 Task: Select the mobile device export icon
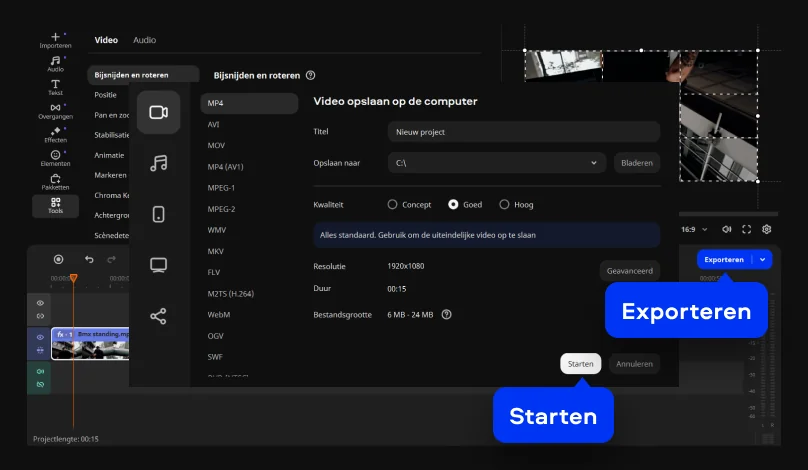[x=158, y=214]
